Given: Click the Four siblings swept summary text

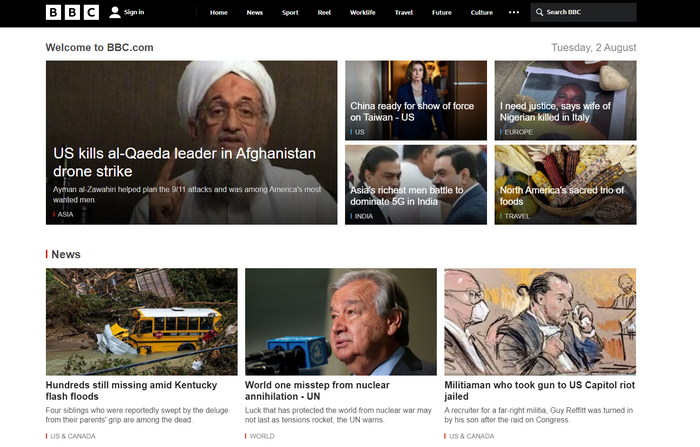Looking at the screenshot, I should tap(137, 415).
